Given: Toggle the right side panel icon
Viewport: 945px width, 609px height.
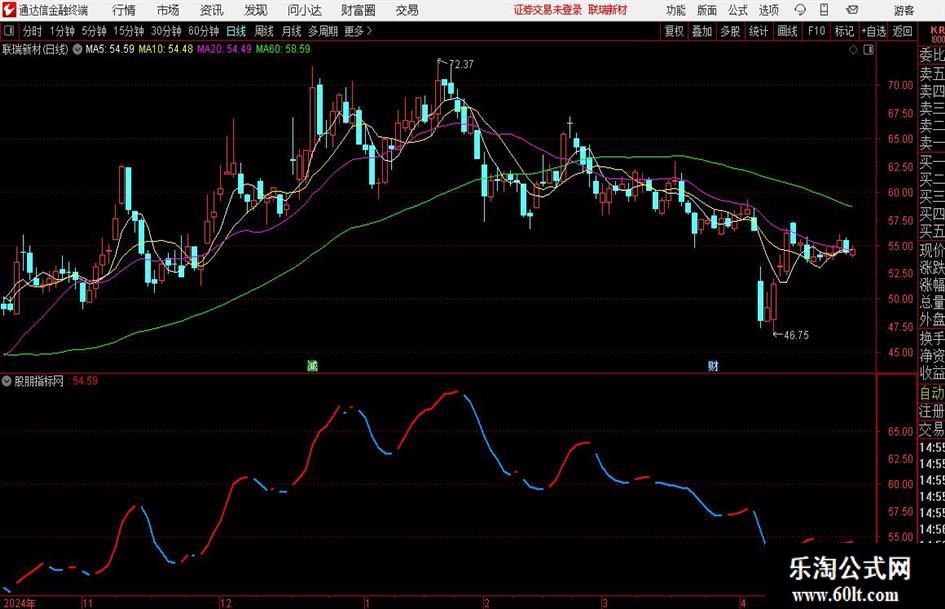Looking at the screenshot, I should (868, 50).
